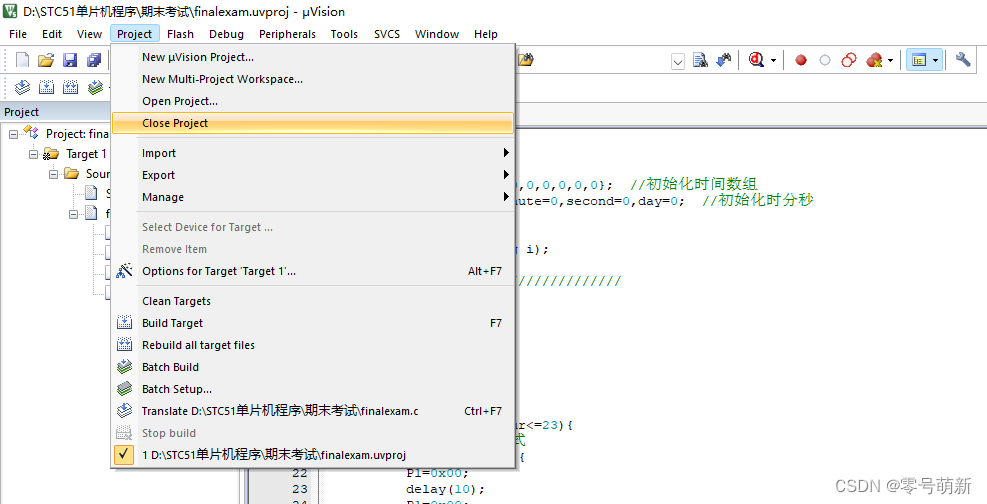Screen dimensions: 987x504
Task: Select recent project finalexam.uvproj entry
Action: [313, 454]
